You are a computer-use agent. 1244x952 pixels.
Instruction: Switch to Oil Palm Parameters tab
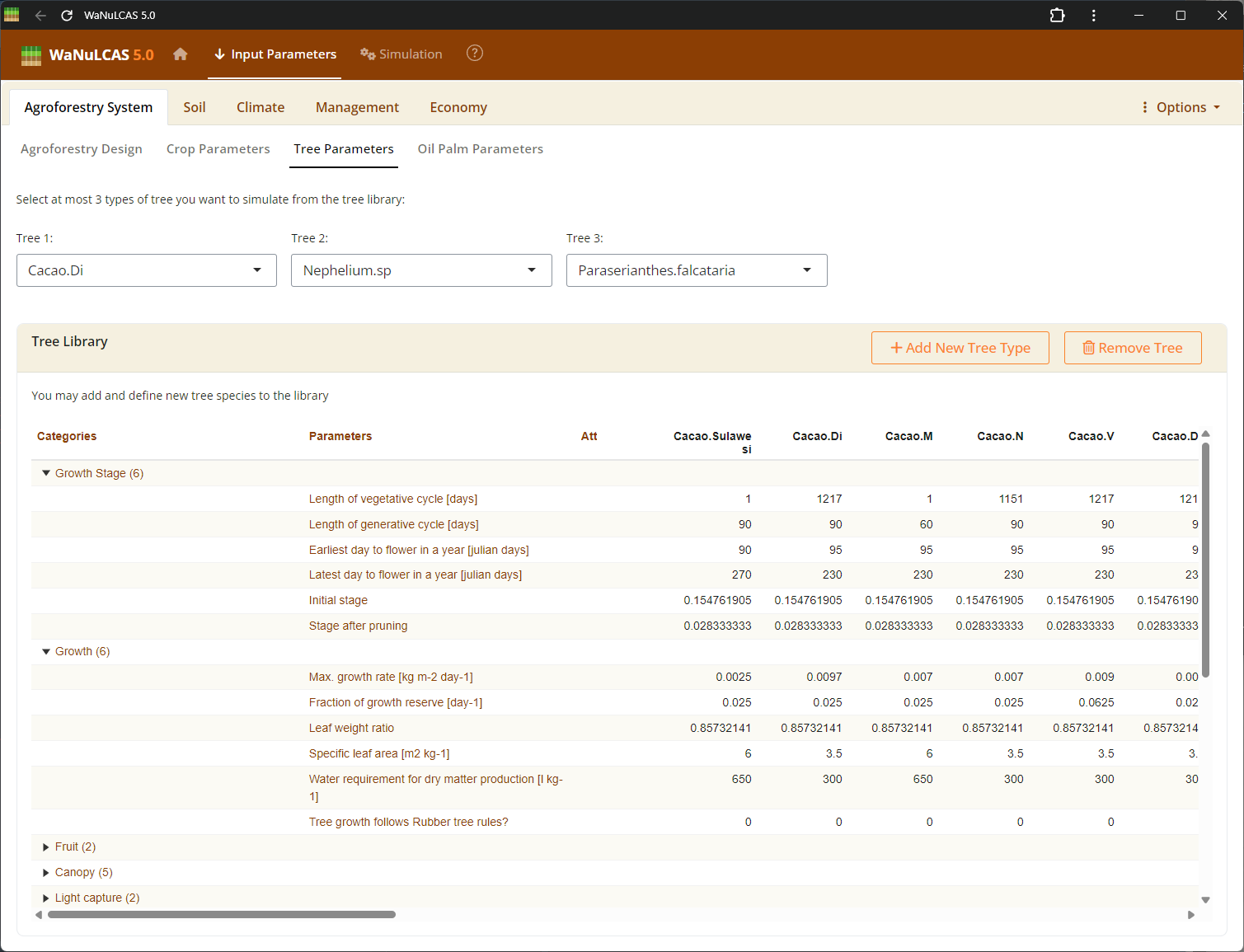pyautogui.click(x=480, y=149)
